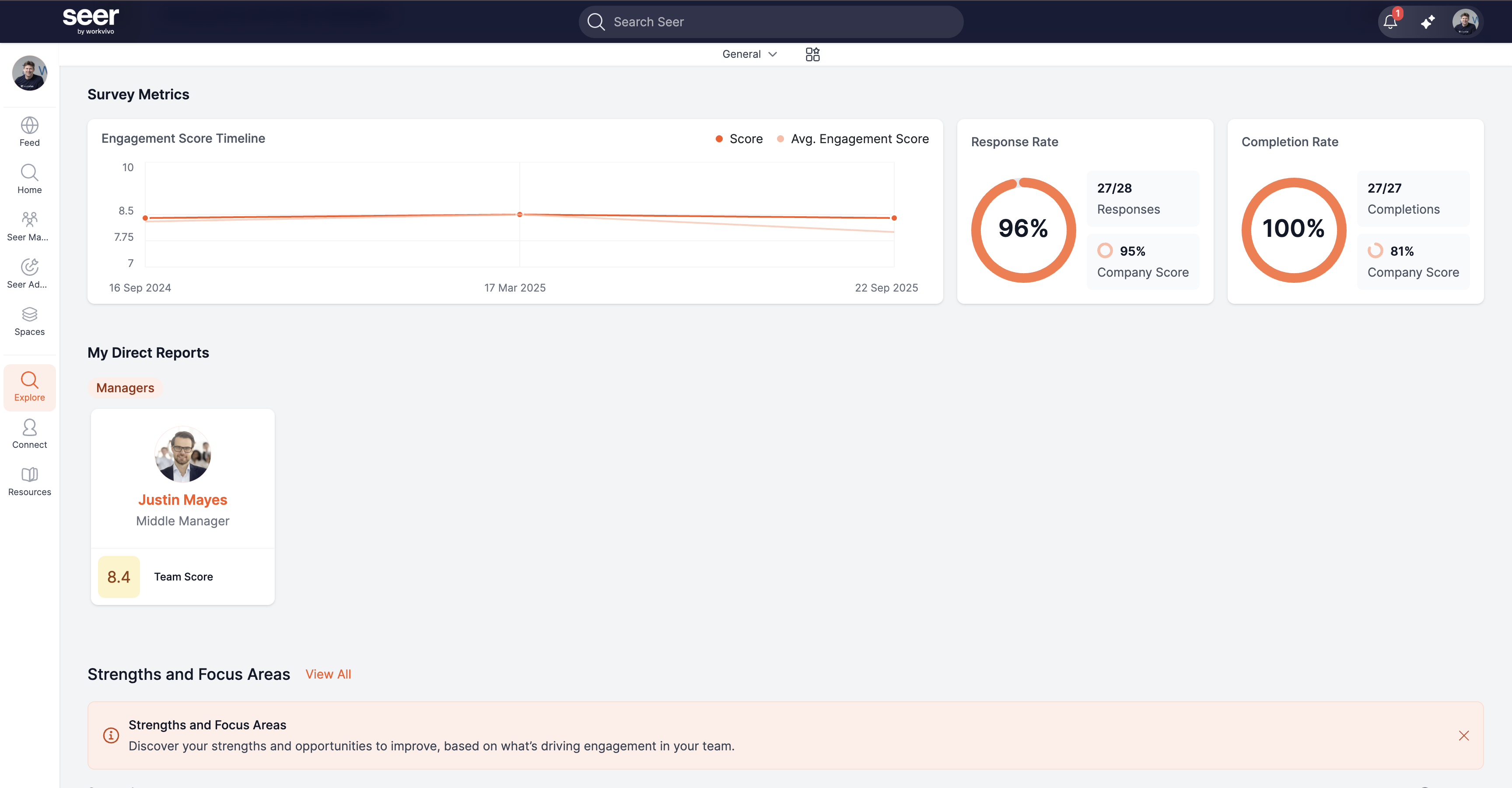The height and width of the screenshot is (788, 1512).
Task: Open Seer Ad... admin icon in sidebar
Action: [29, 267]
